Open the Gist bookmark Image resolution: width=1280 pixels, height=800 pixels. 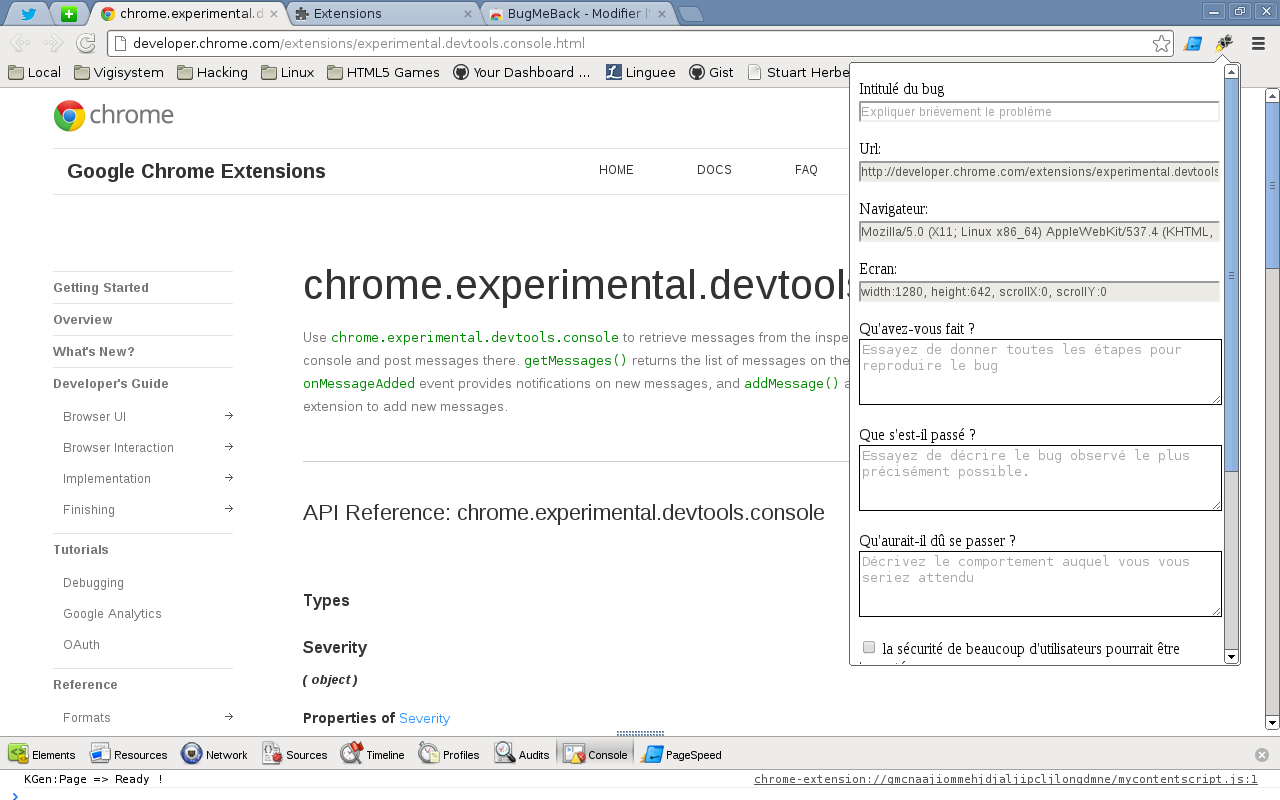[x=712, y=72]
